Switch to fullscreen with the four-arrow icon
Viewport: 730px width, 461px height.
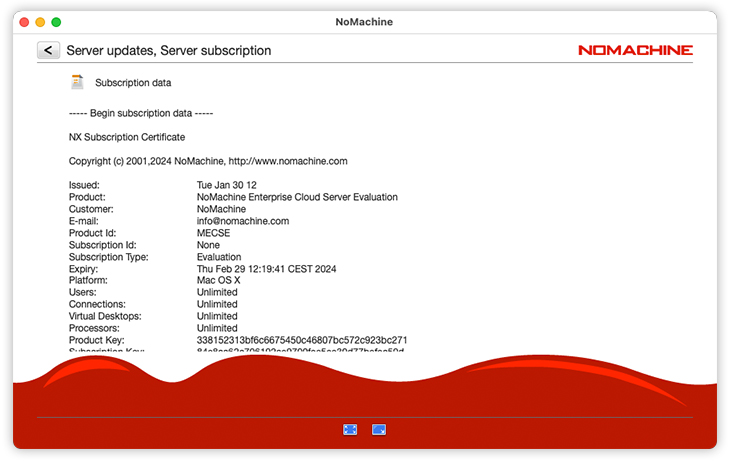(350, 429)
